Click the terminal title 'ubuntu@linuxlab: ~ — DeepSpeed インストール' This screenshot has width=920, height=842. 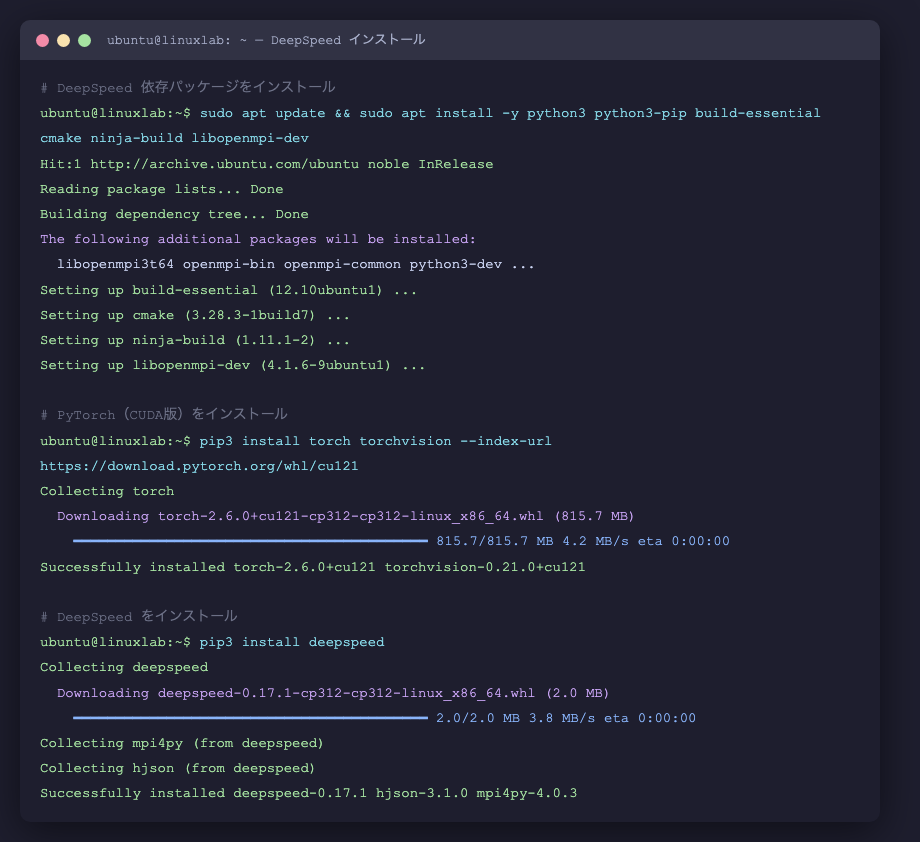pos(266,40)
